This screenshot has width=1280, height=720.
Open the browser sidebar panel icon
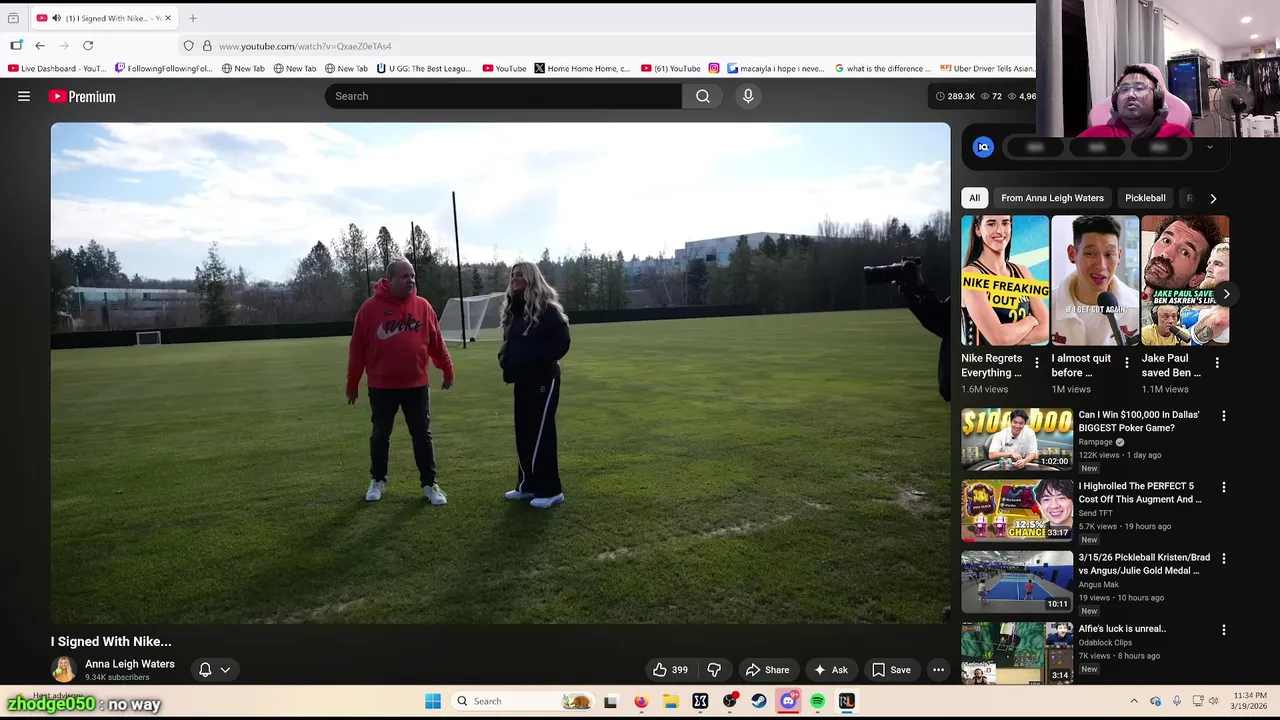16,46
